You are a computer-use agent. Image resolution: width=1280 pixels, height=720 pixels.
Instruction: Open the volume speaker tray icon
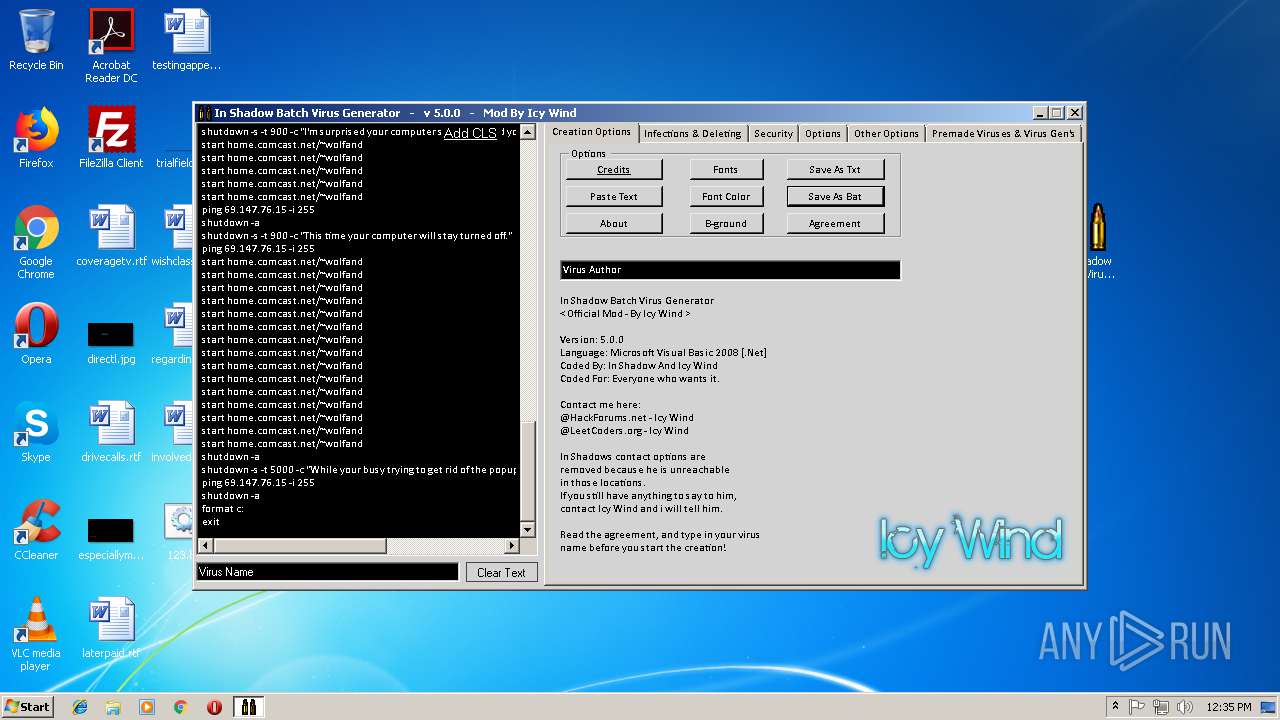[1185, 707]
